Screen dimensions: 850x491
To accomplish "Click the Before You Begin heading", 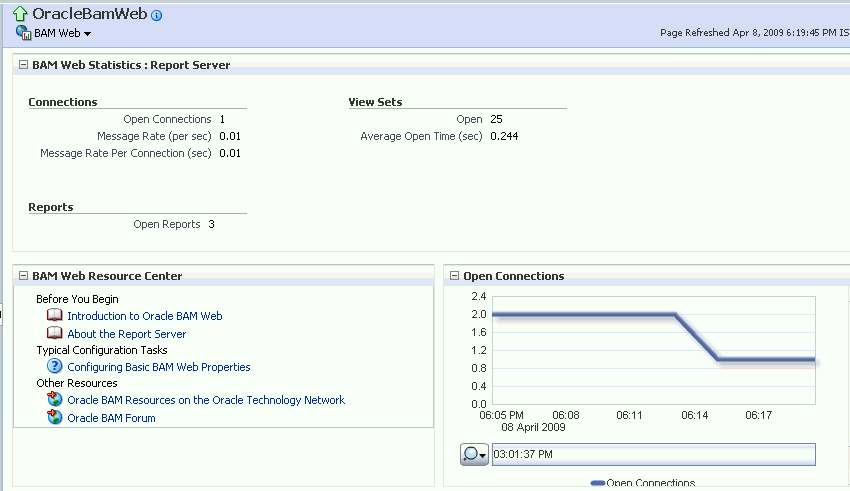I will 77,299.
